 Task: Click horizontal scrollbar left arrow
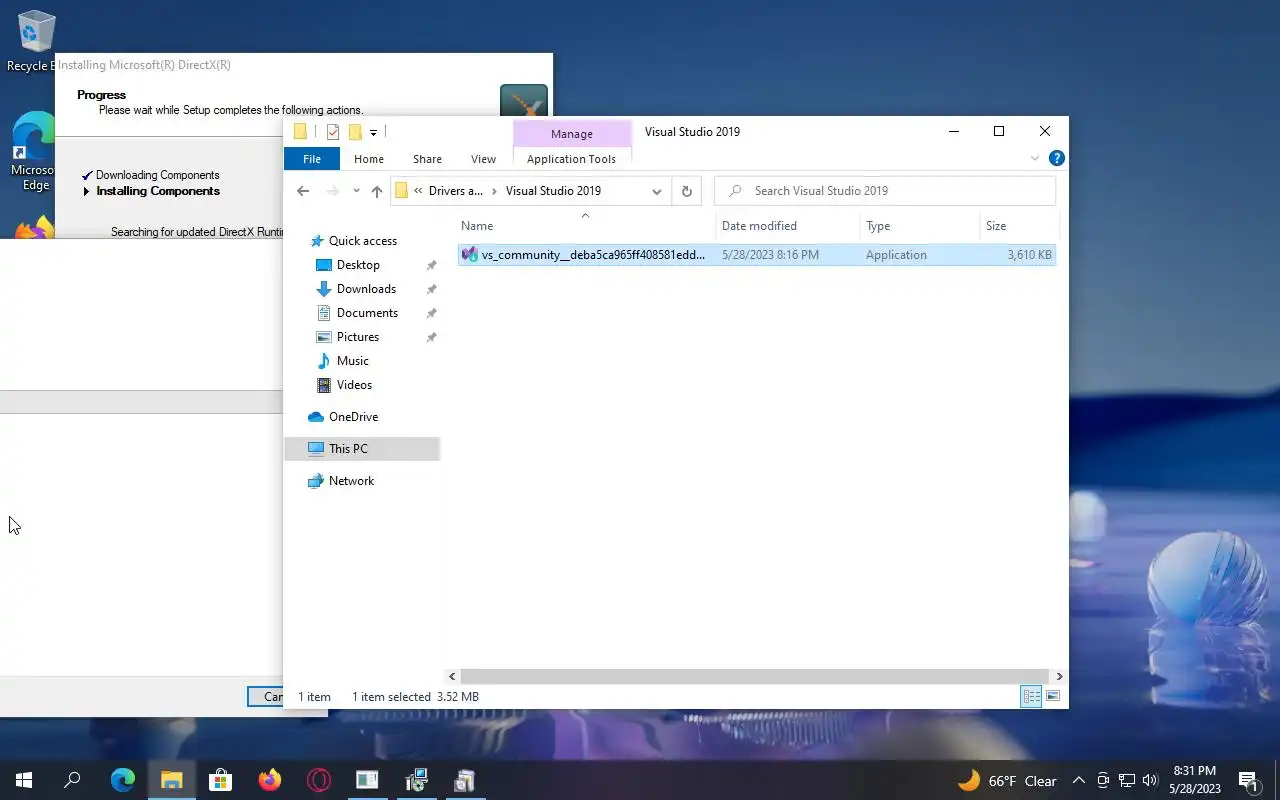click(x=452, y=677)
